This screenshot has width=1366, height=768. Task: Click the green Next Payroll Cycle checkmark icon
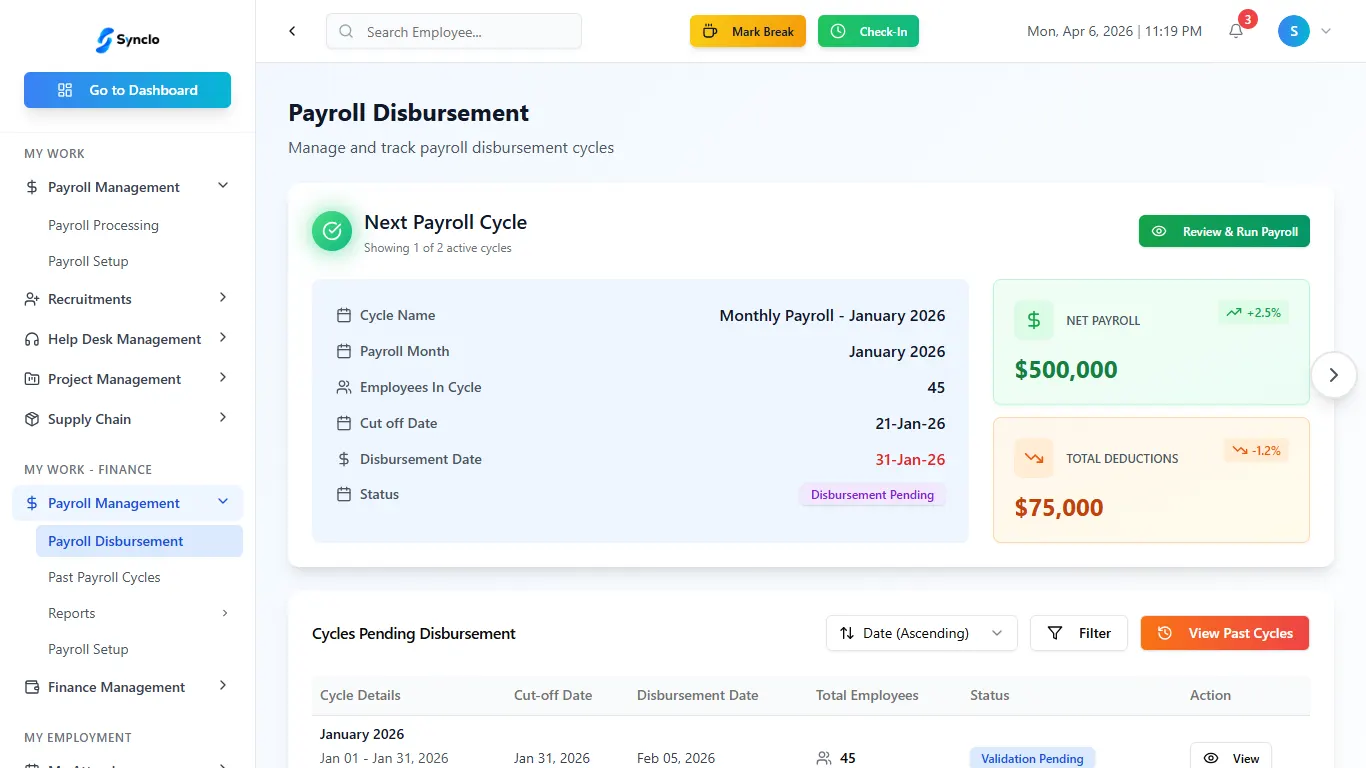pos(332,231)
